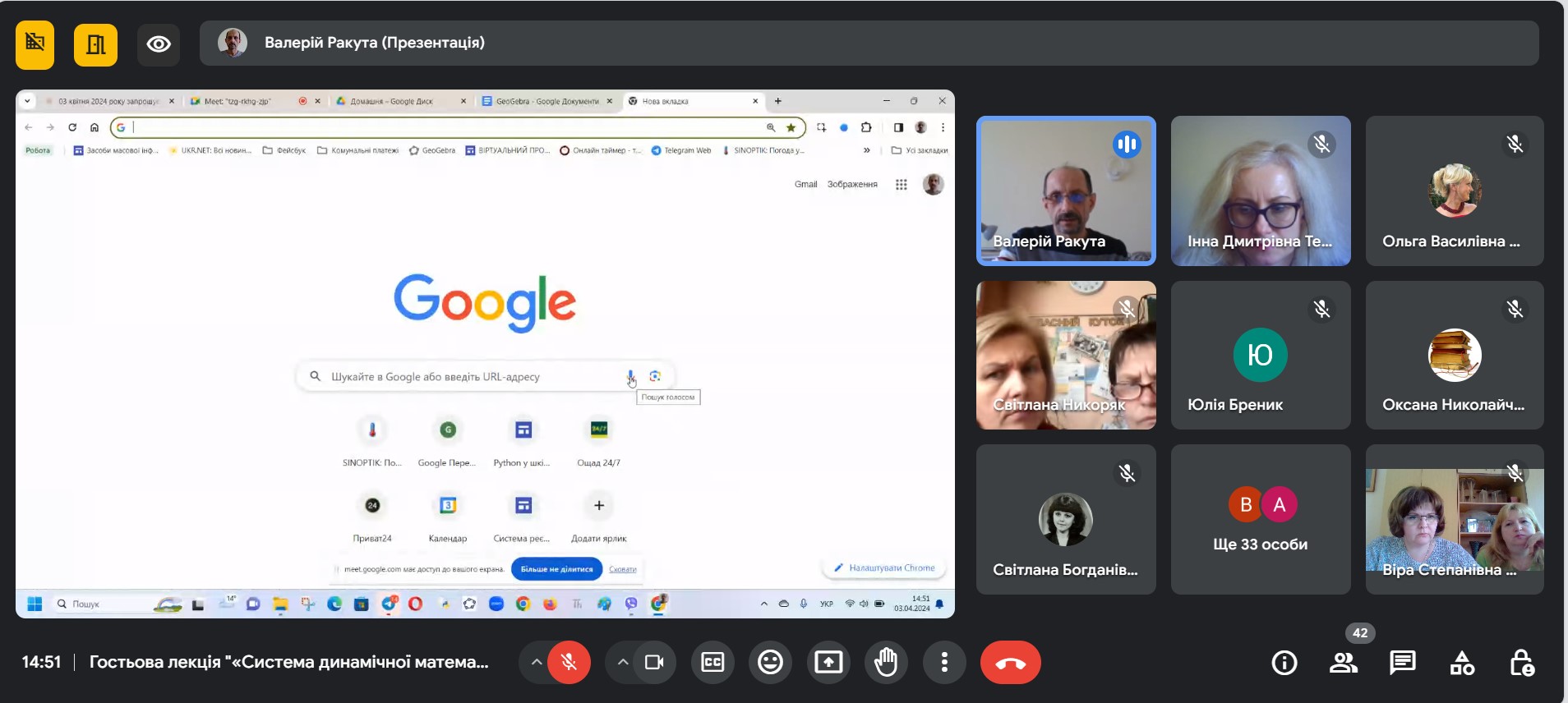Click Юлія Бреник's green avatar circle
This screenshot has width=1568, height=703.
coord(1260,355)
